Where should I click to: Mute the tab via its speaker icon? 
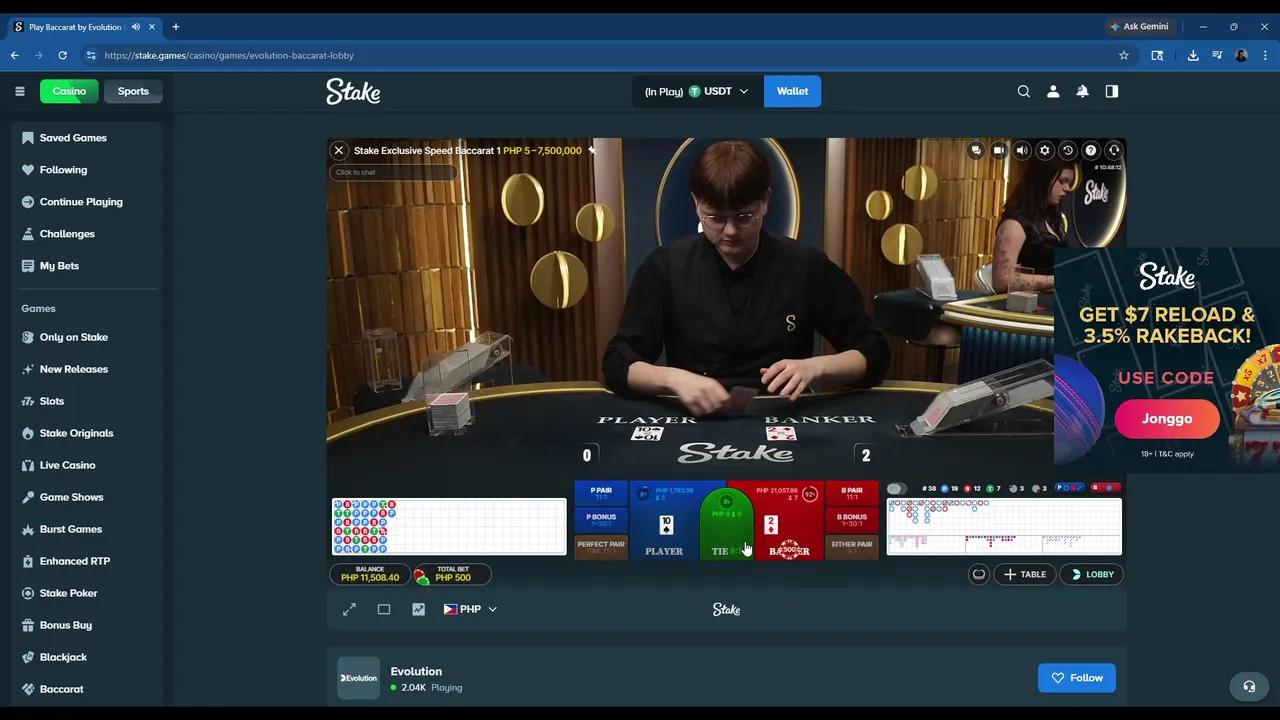[136, 27]
